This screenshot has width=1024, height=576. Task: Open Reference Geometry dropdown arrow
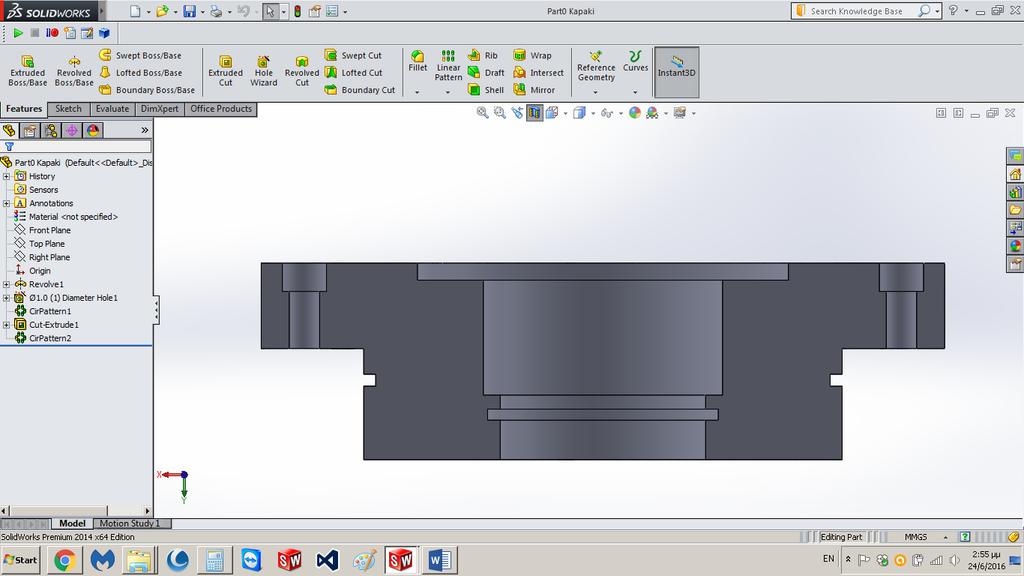[x=595, y=93]
